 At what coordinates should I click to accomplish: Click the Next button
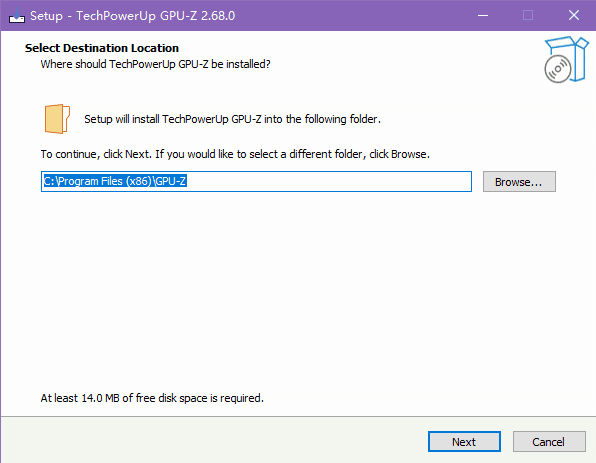pos(464,441)
